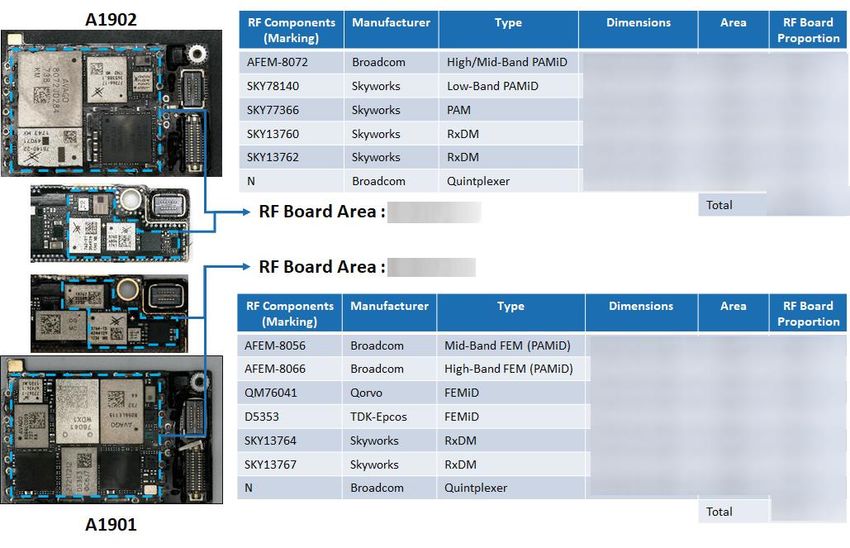Click the SKY13764 cell

290,440
